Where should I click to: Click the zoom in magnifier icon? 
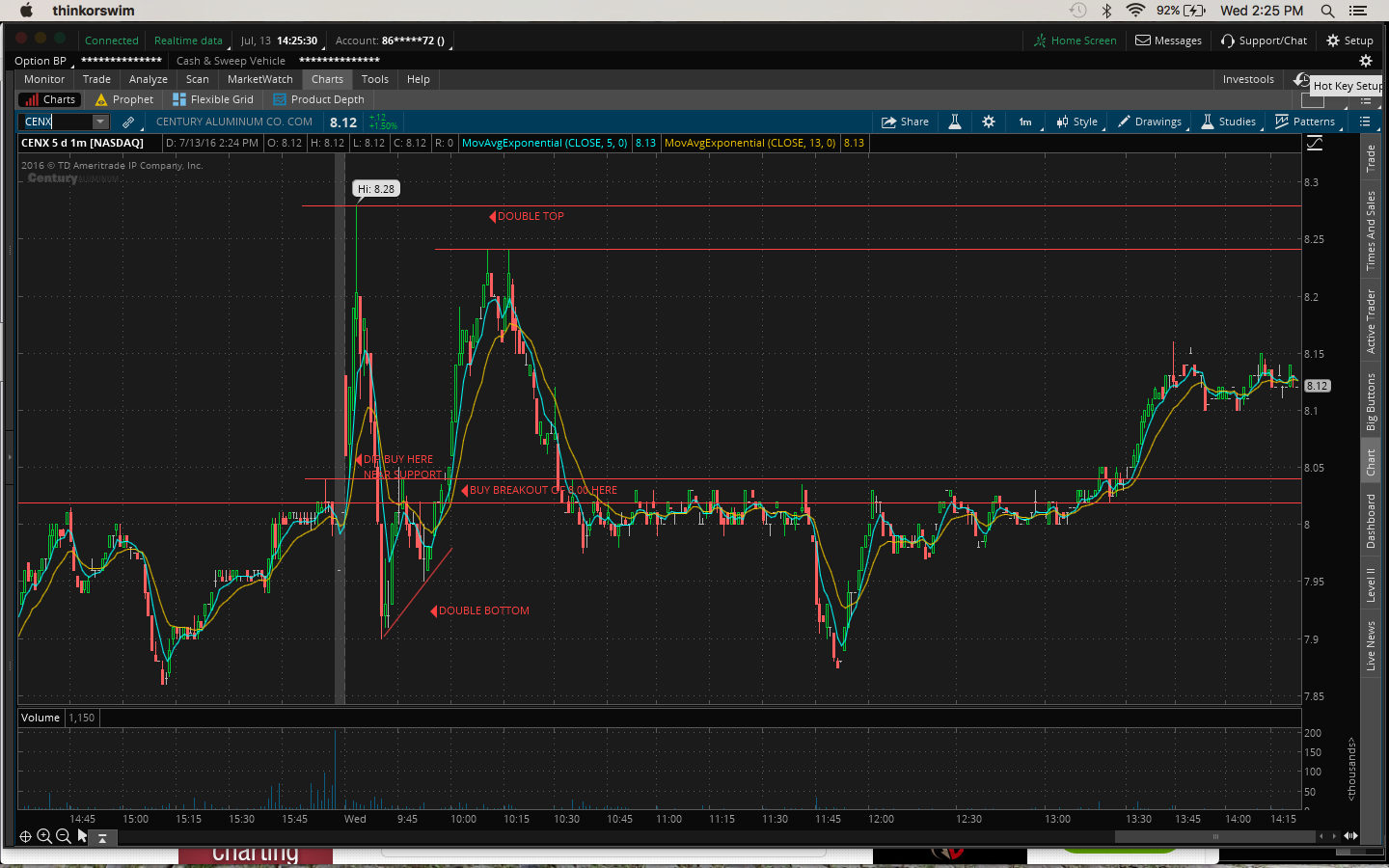coord(44,836)
